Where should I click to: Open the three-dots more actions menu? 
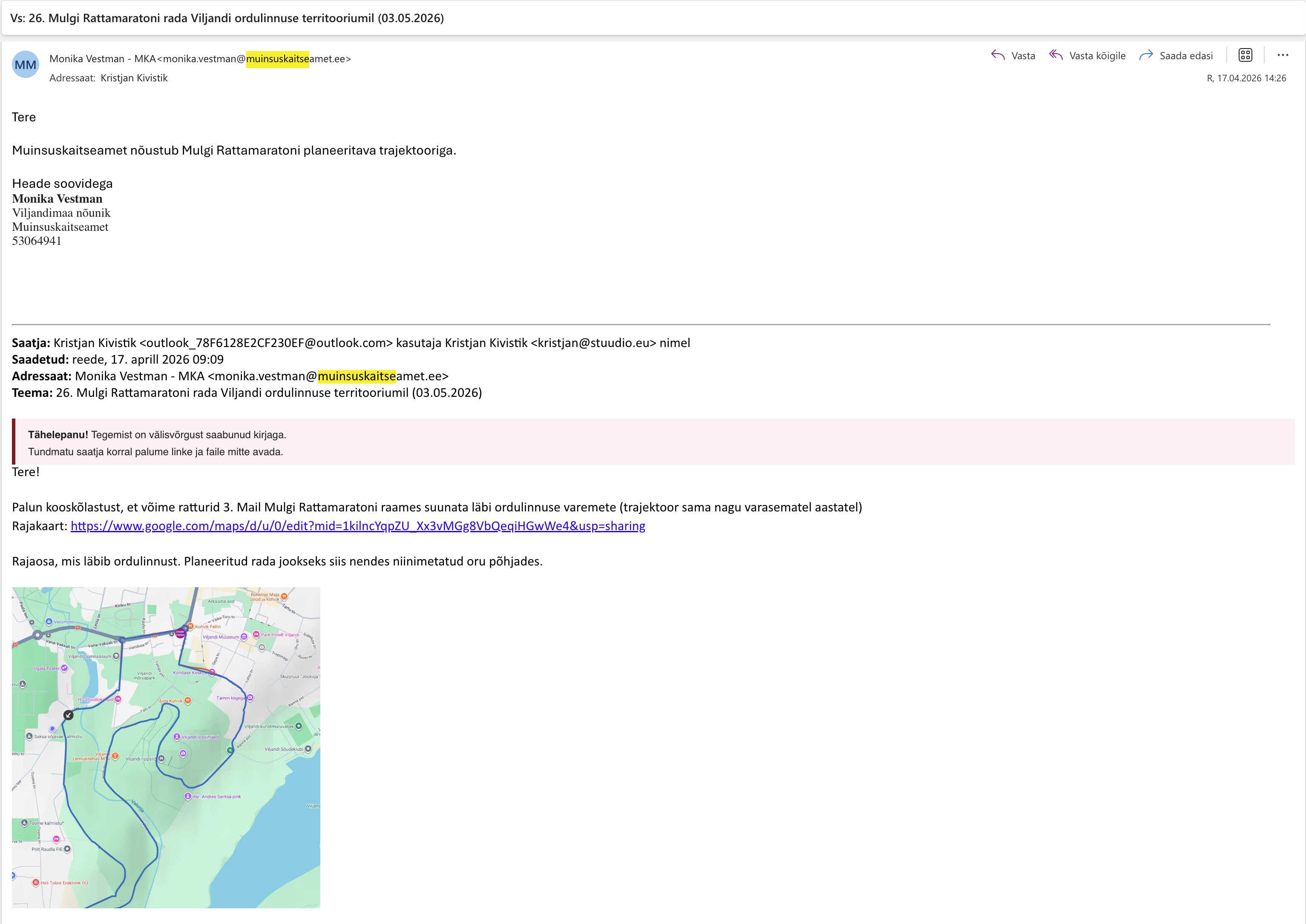[1283, 55]
